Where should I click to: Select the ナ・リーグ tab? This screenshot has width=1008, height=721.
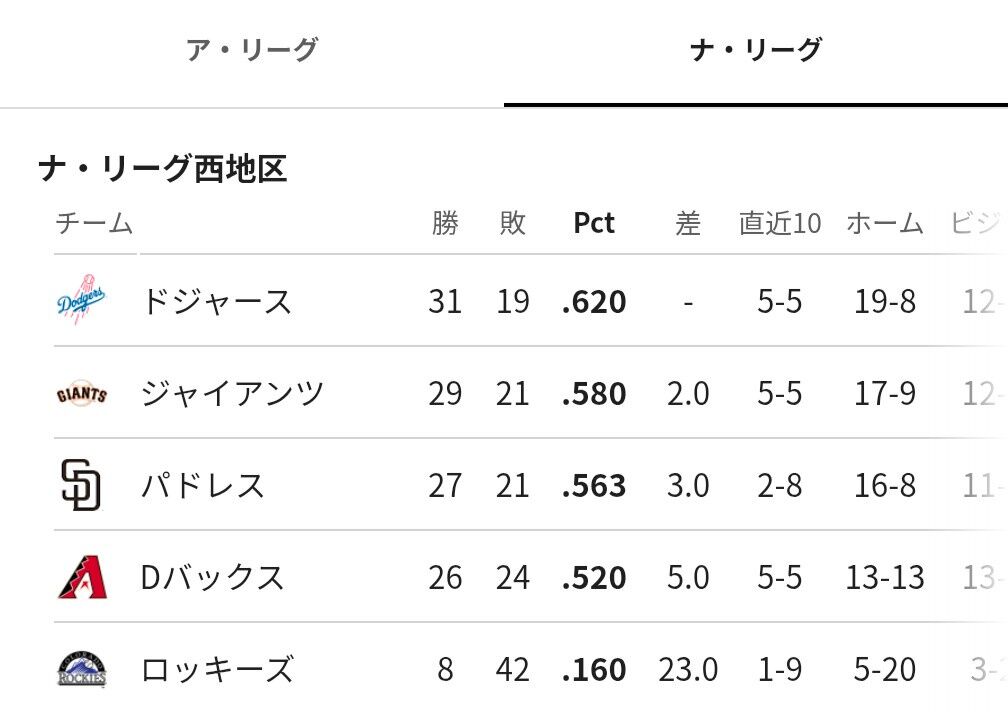click(x=756, y=50)
